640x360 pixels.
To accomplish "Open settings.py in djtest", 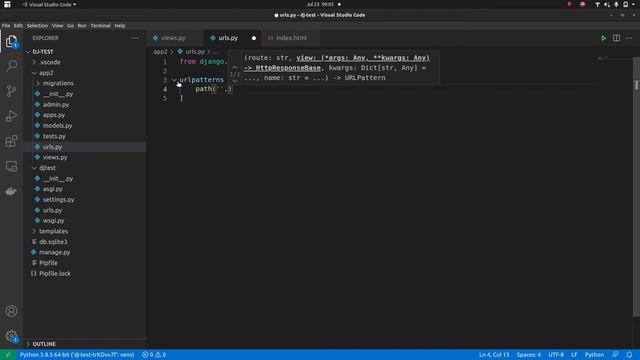I will pos(58,200).
